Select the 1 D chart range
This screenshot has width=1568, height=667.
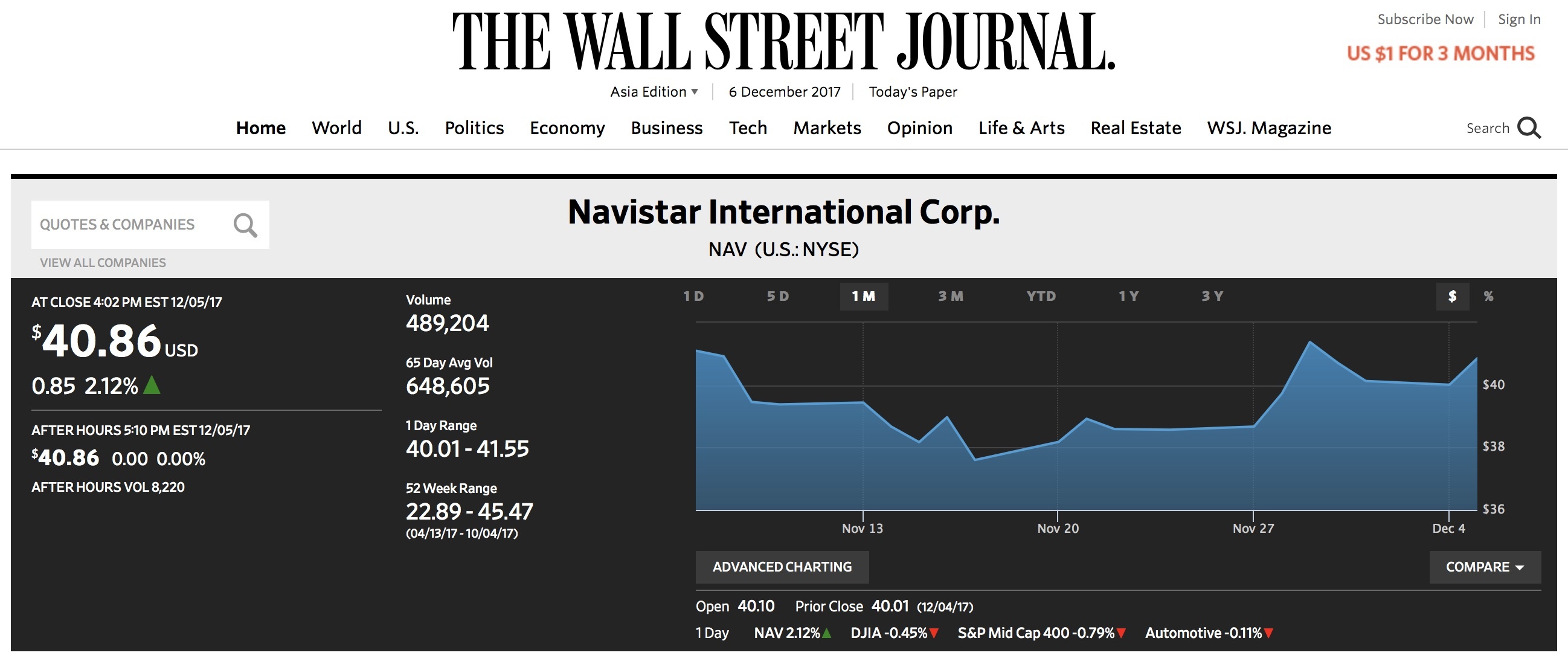point(693,297)
